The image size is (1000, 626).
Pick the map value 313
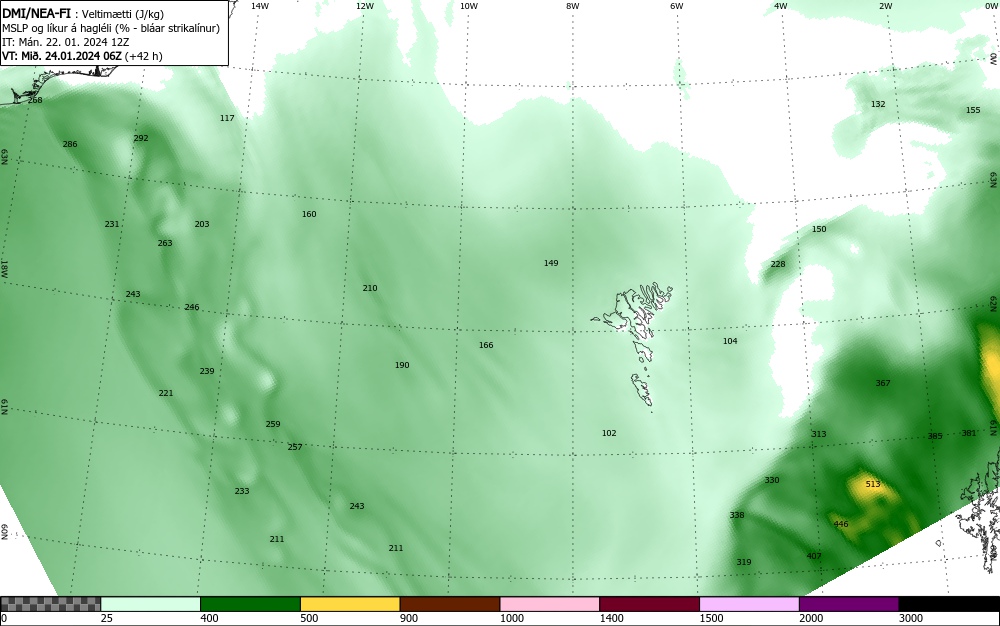coord(819,434)
